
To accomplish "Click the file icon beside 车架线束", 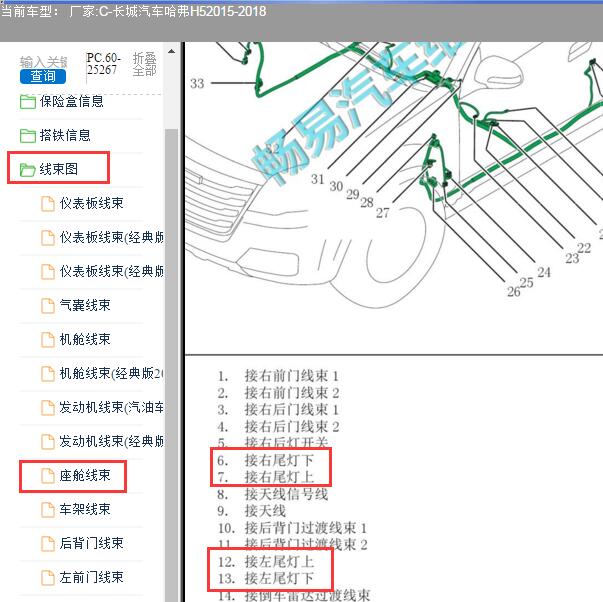I will pyautogui.click(x=48, y=510).
